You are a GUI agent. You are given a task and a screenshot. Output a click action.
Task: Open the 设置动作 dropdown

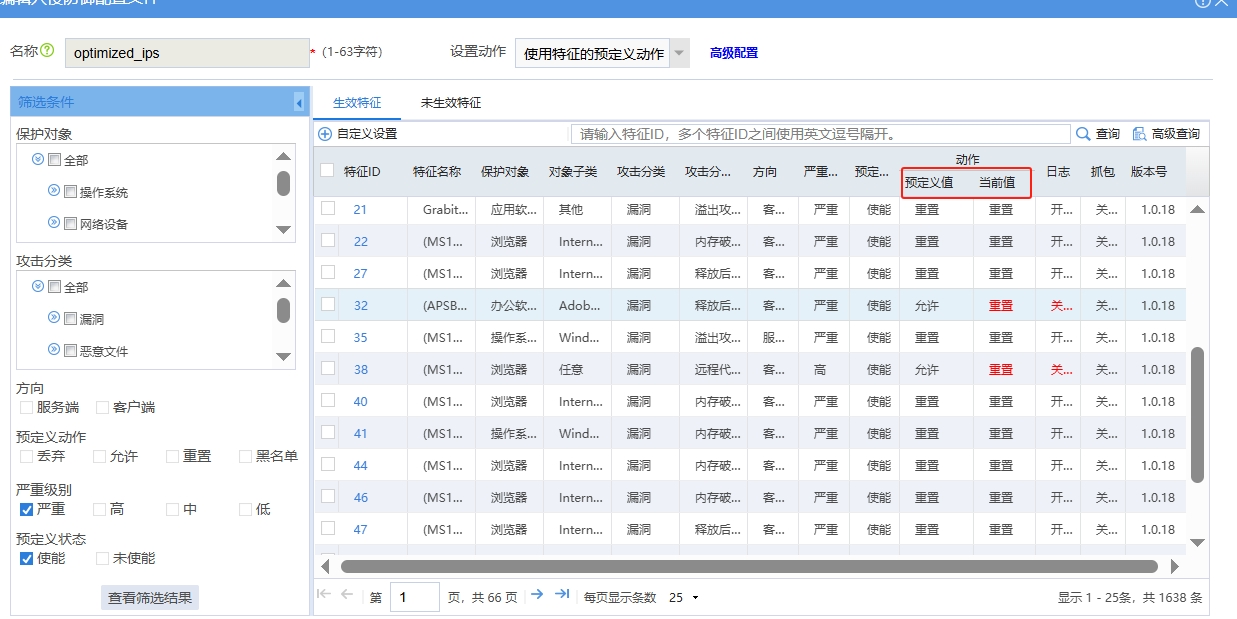pyautogui.click(x=679, y=53)
